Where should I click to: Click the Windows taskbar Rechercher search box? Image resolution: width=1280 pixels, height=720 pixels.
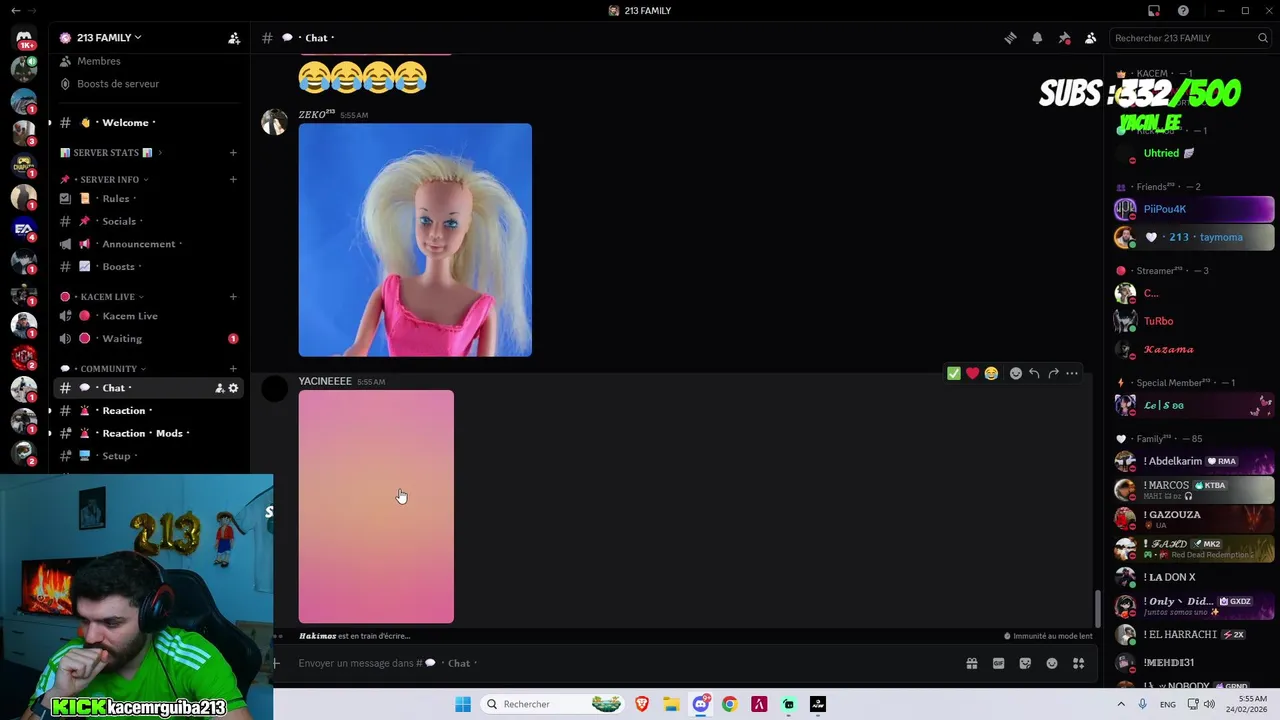click(553, 704)
